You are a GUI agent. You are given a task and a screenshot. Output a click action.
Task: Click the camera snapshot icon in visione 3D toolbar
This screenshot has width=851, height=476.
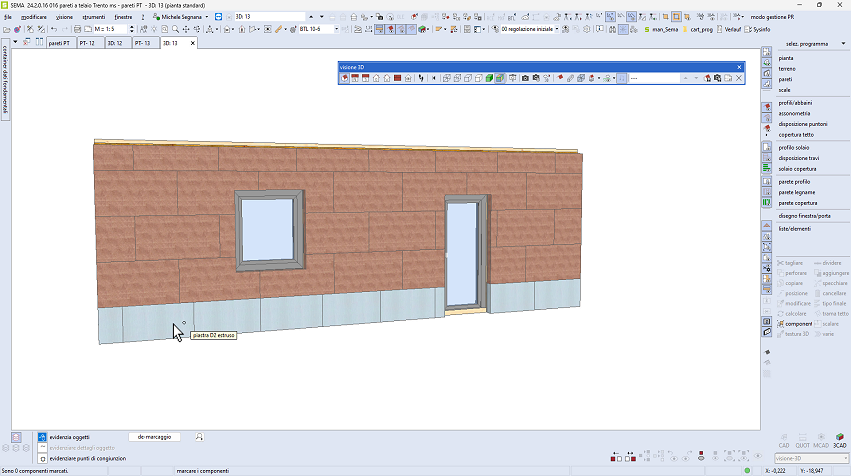pos(525,78)
